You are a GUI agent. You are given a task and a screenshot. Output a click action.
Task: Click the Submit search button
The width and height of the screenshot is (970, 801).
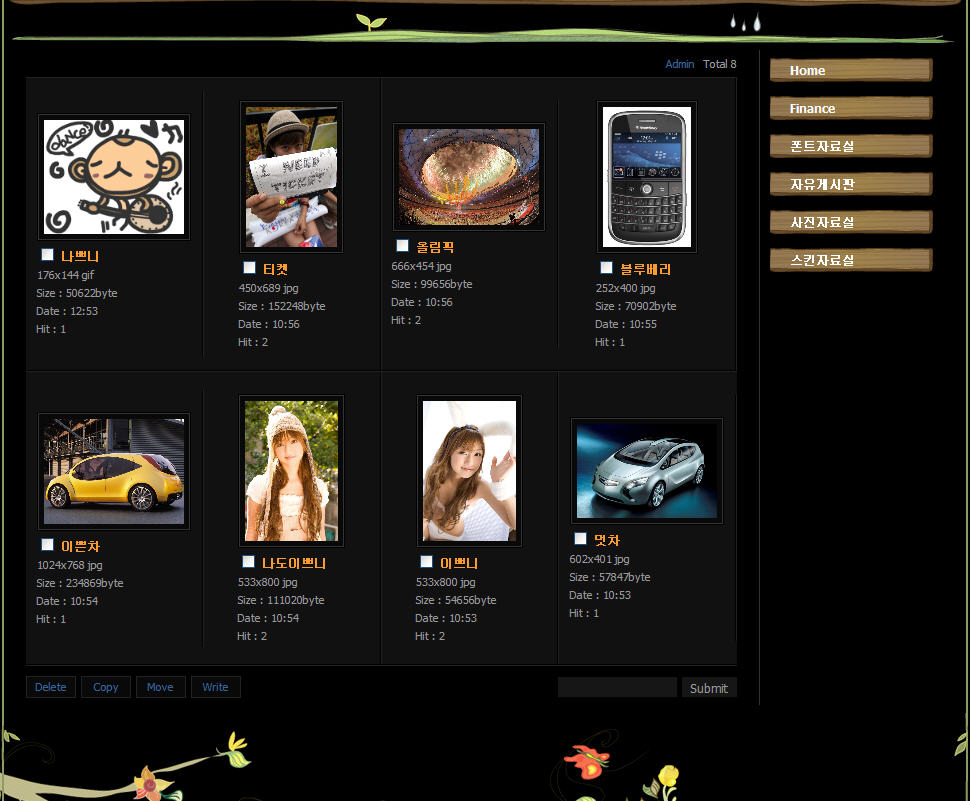[709, 688]
